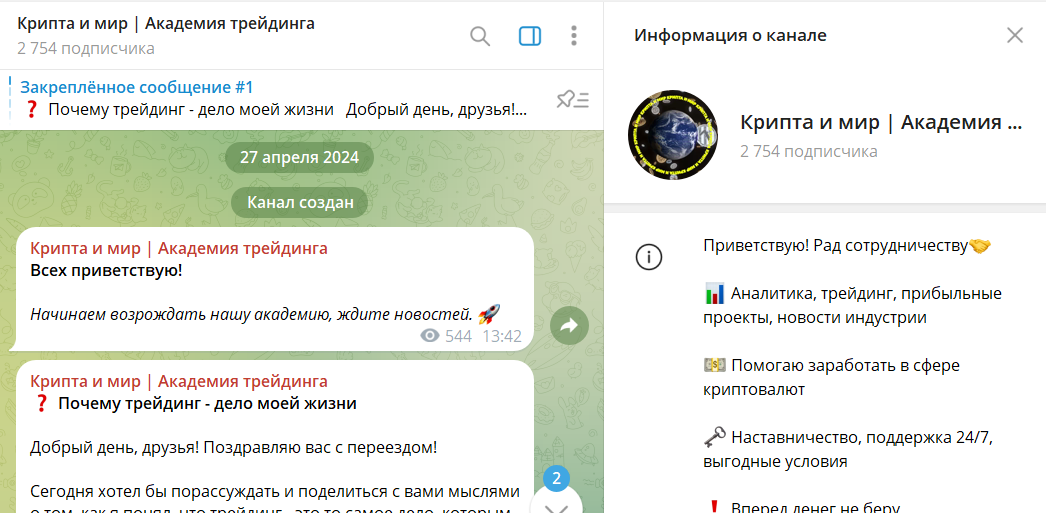The width and height of the screenshot is (1046, 513).
Task: Click the italic 'Начинаем возрождать нашу академию' text
Action: (x=251, y=314)
